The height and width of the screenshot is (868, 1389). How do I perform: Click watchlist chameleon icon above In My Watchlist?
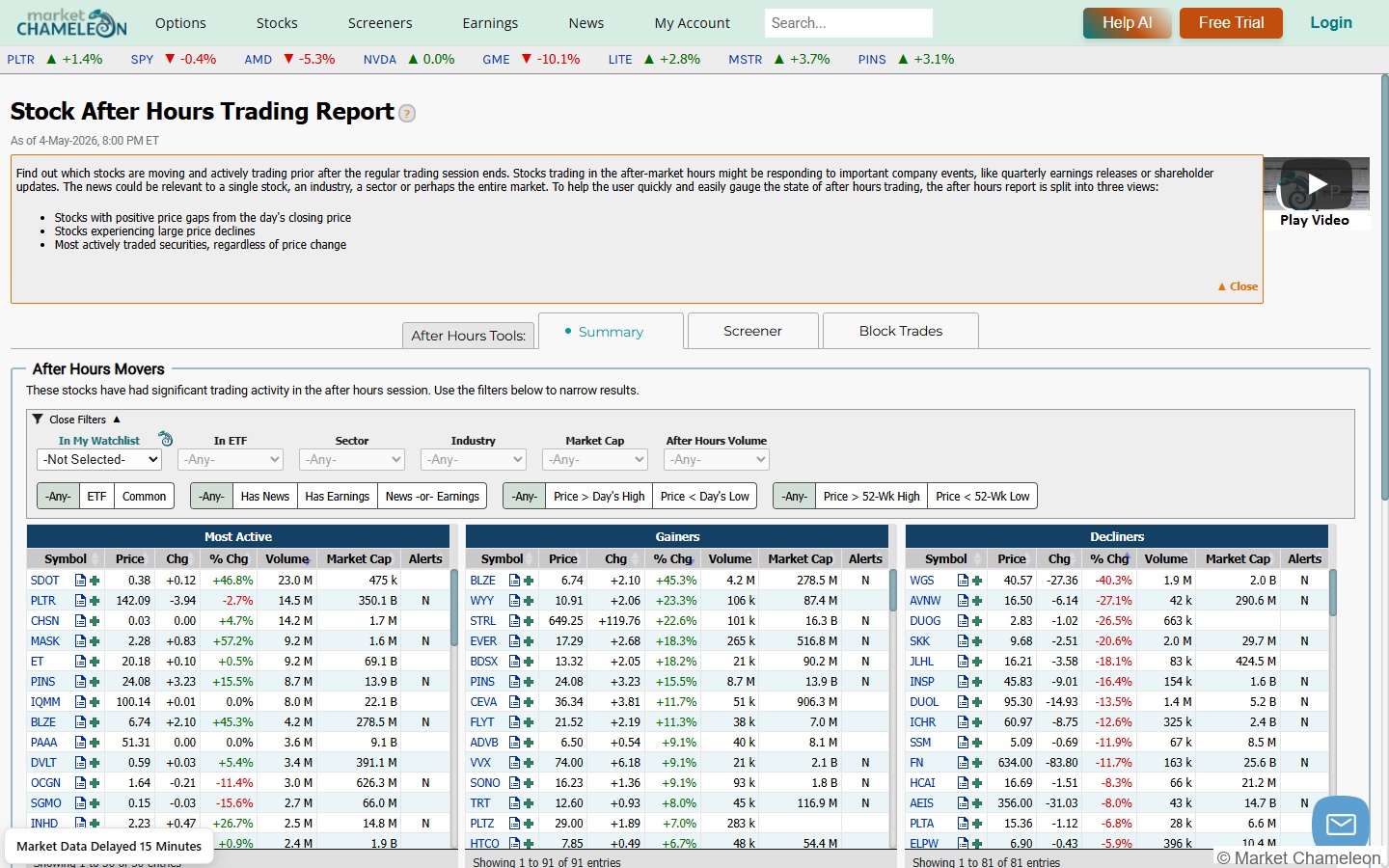[x=165, y=439]
